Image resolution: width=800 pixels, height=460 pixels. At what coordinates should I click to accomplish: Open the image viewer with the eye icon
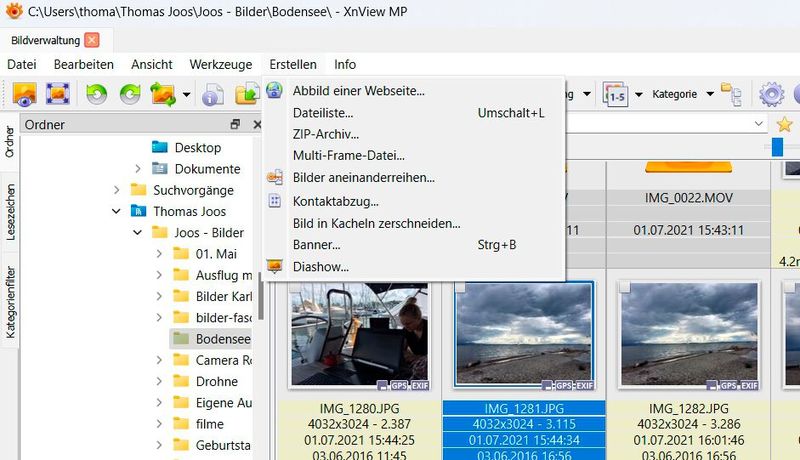pyautogui.click(x=24, y=94)
